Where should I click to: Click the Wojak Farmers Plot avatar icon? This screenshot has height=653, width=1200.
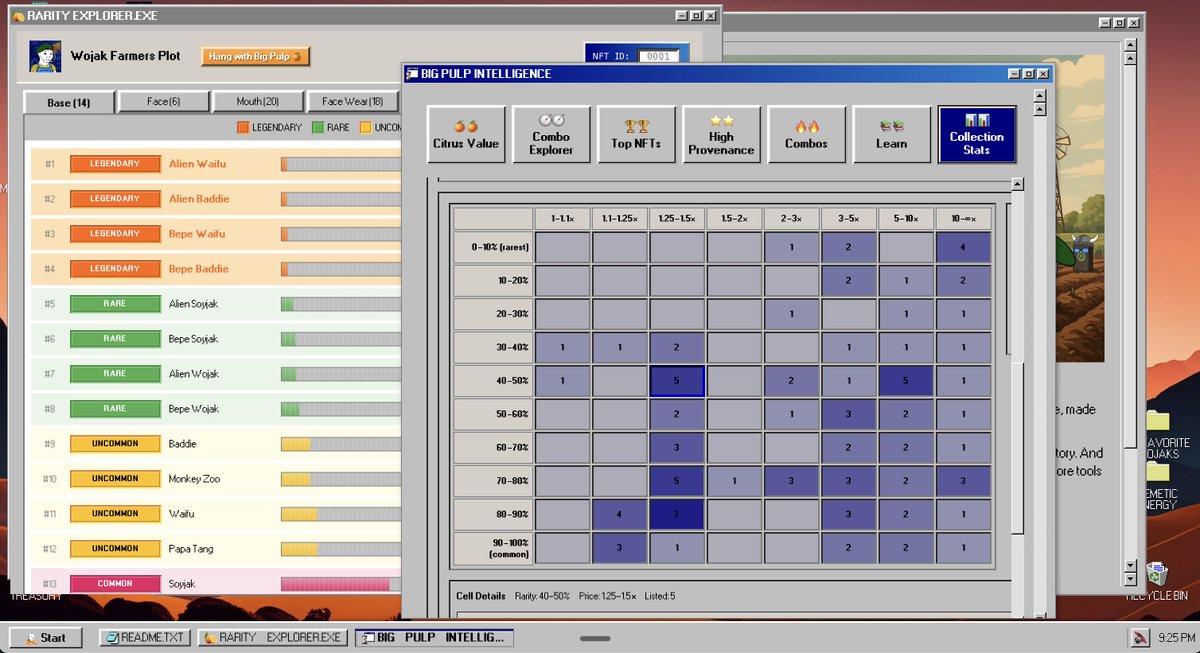45,57
